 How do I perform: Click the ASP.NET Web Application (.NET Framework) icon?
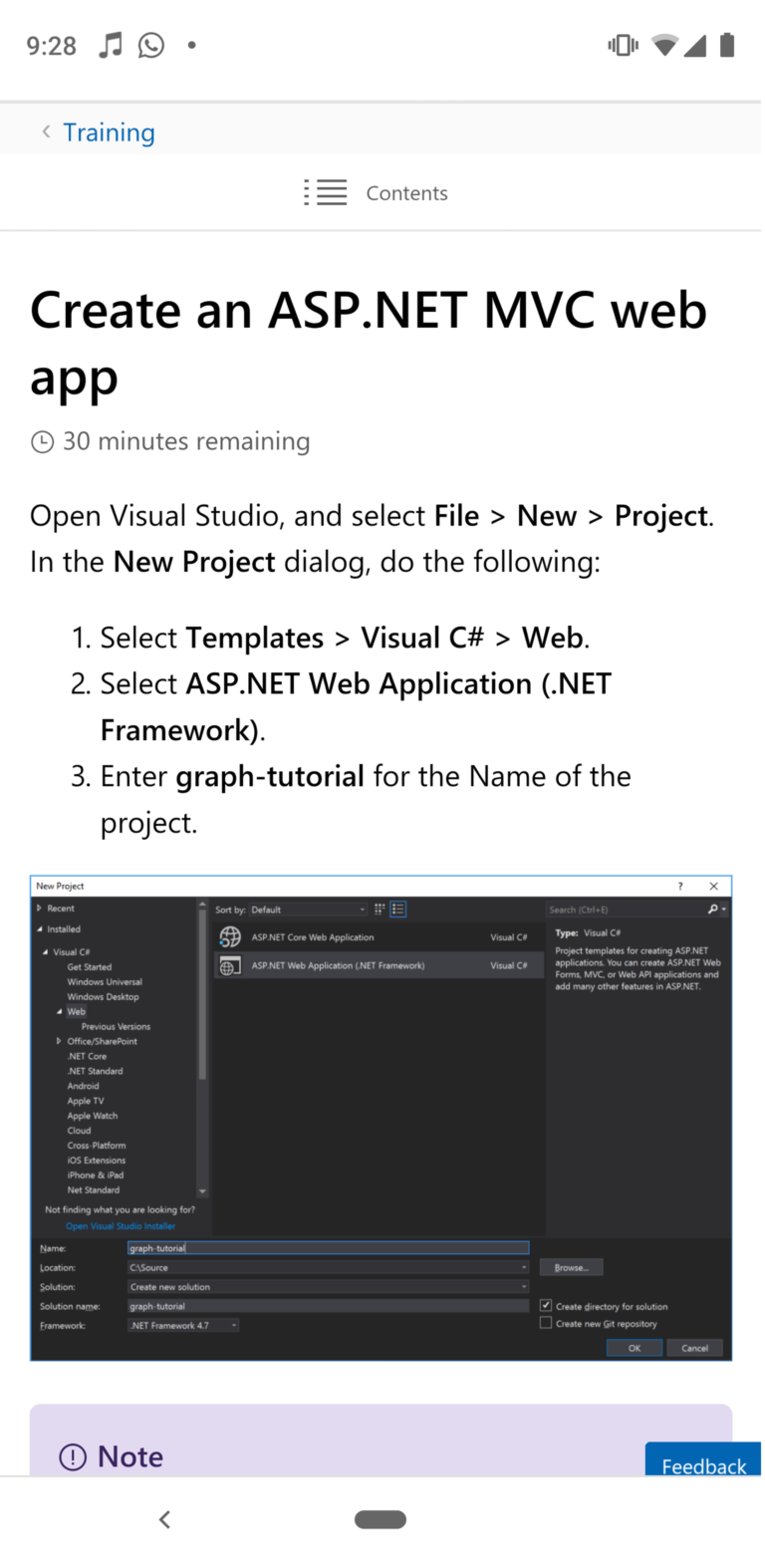click(227, 966)
